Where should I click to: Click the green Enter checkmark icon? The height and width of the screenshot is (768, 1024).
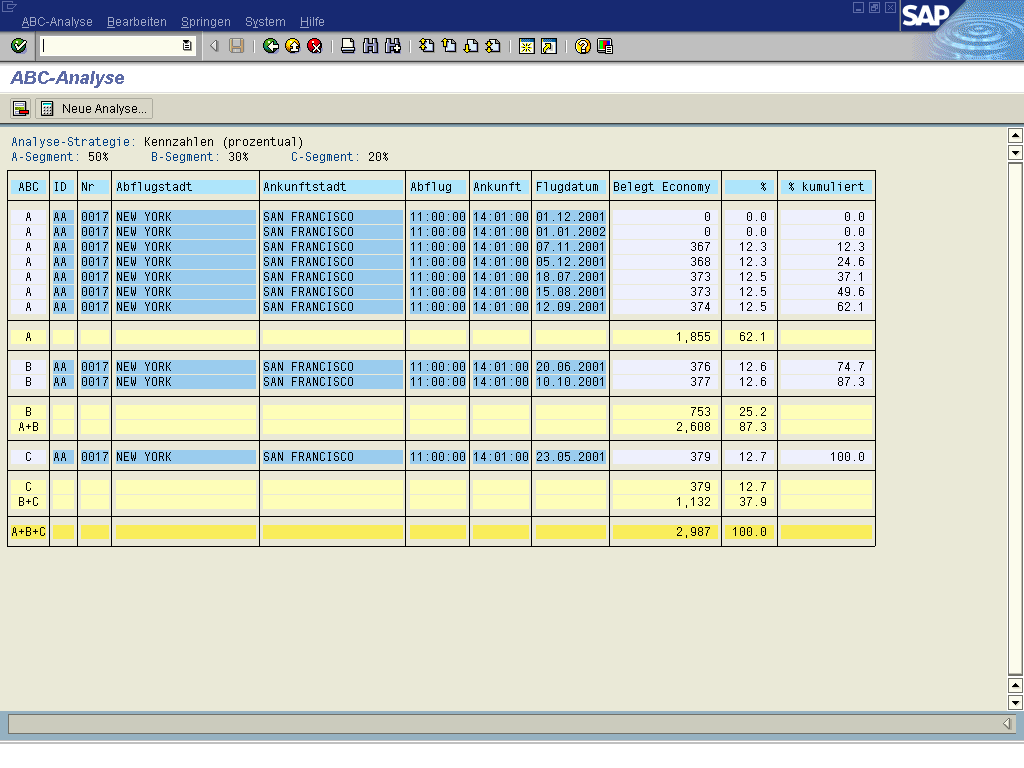[x=18, y=46]
